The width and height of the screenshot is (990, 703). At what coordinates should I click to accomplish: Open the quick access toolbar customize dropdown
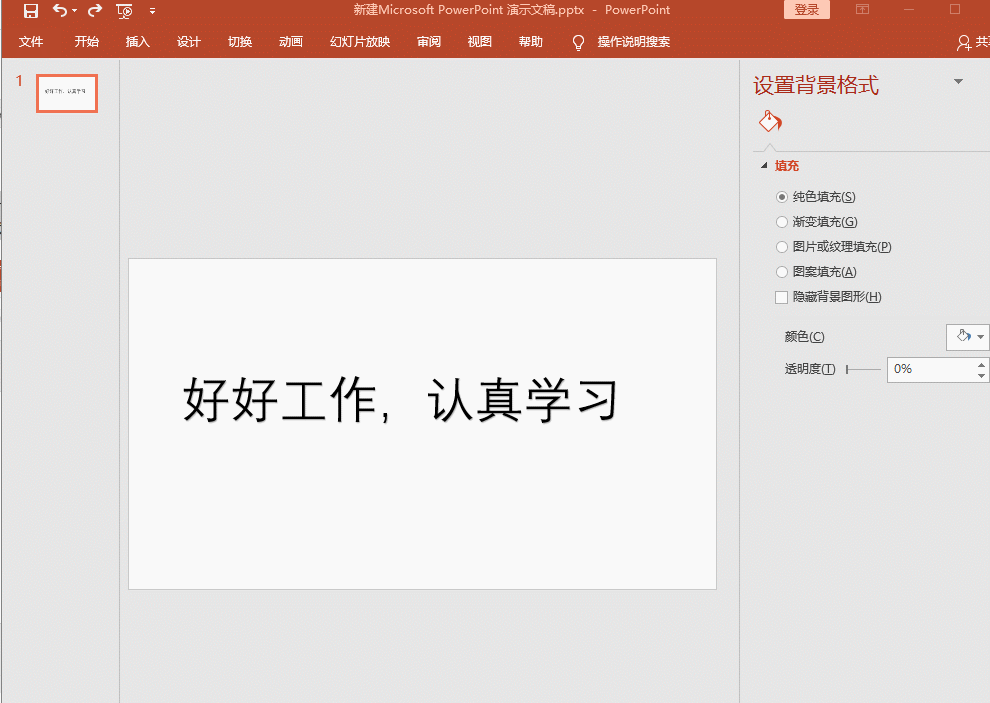pyautogui.click(x=153, y=10)
